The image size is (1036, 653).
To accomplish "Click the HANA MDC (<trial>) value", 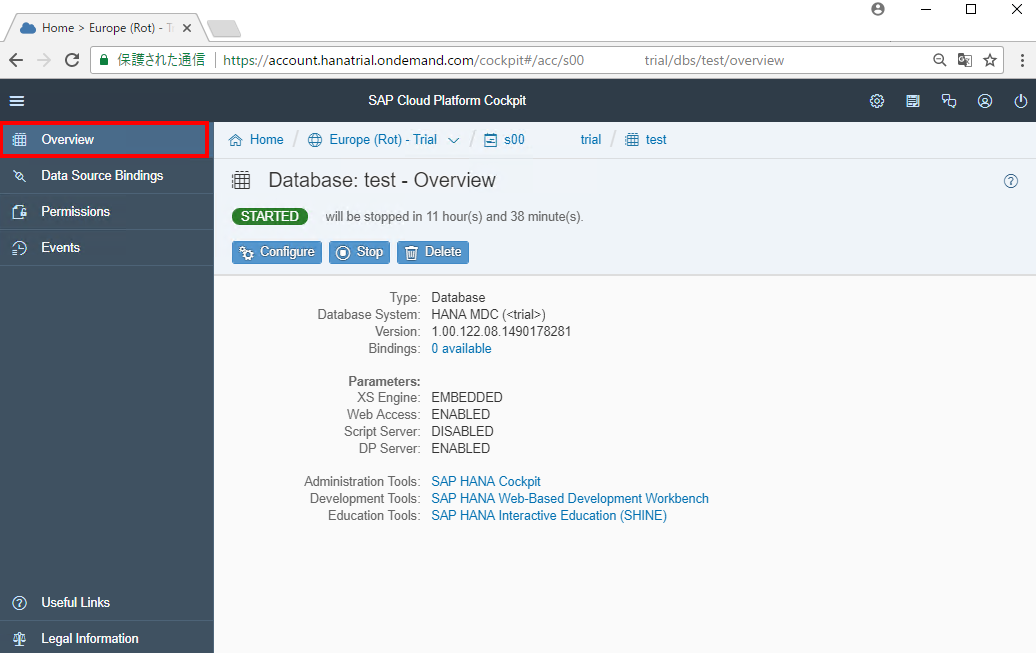I will (x=488, y=315).
